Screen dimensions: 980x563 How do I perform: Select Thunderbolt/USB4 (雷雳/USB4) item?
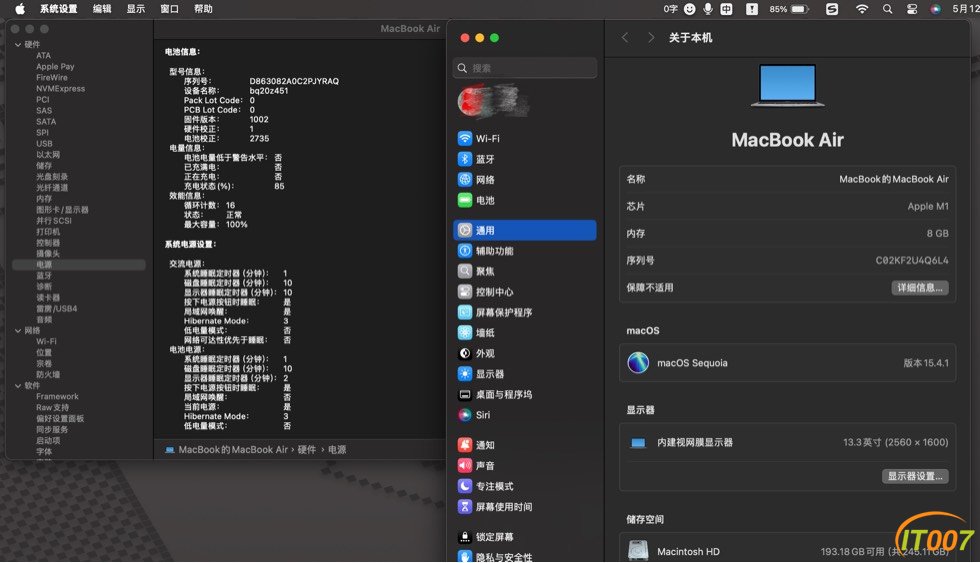pos(56,309)
